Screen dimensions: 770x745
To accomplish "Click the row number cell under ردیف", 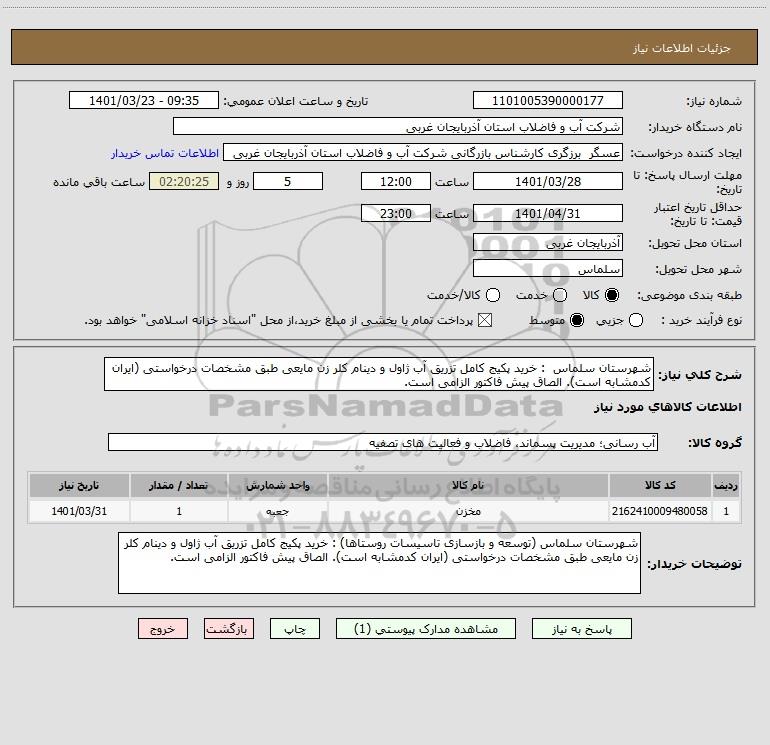I will pyautogui.click(x=726, y=511).
